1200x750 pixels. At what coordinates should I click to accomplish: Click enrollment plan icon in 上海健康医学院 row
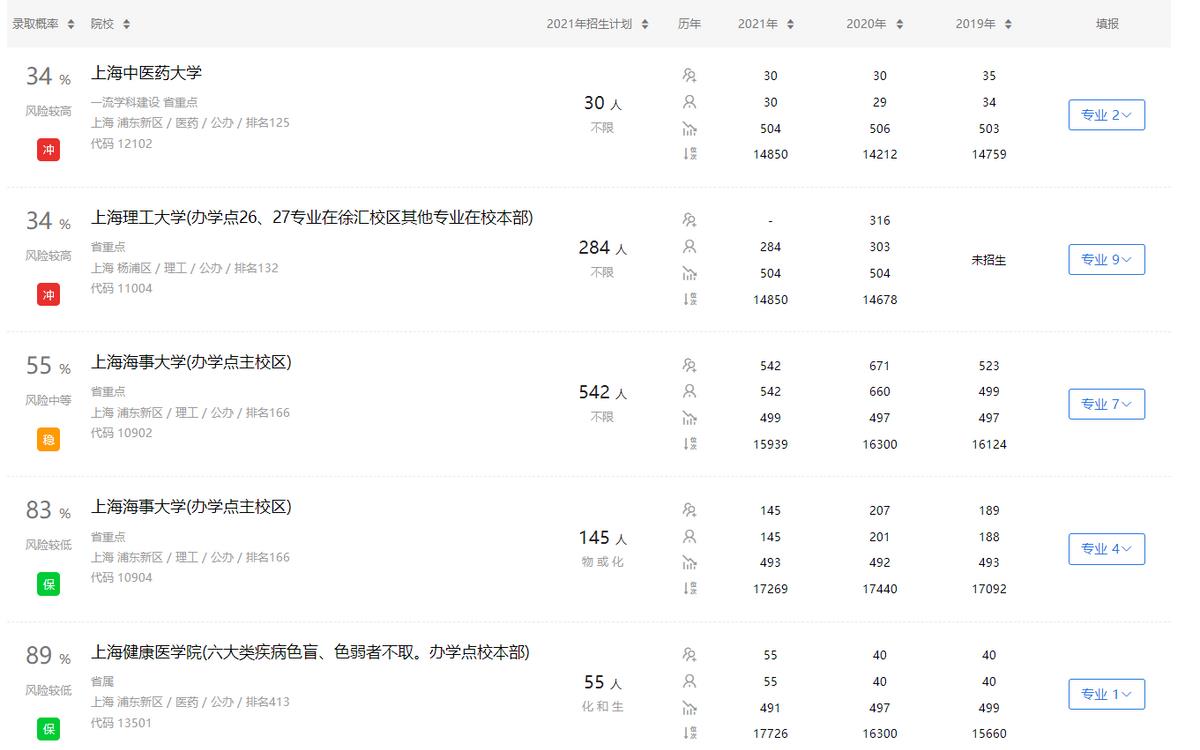[x=689, y=655]
